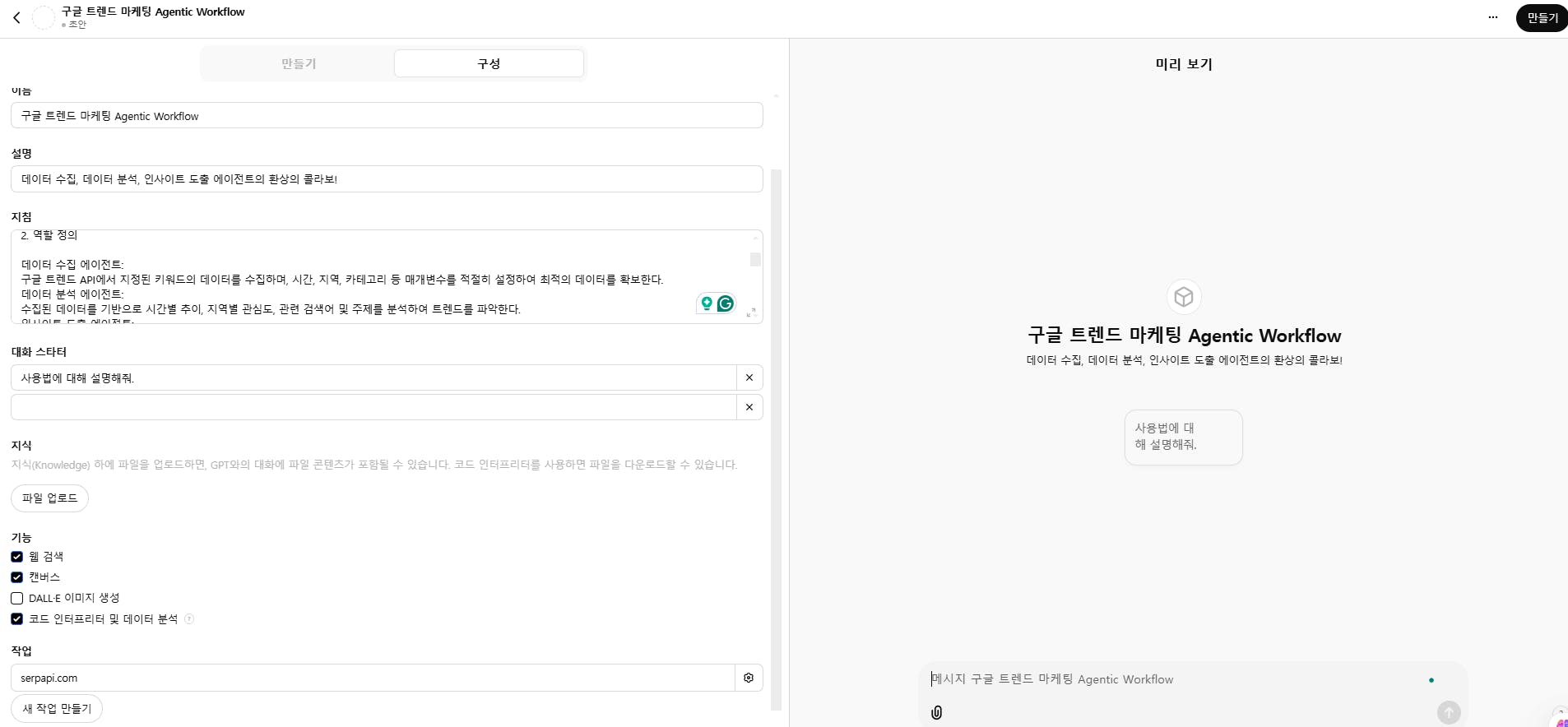1568x727 pixels.
Task: Click the help icon next to code interpreter
Action: click(x=189, y=619)
